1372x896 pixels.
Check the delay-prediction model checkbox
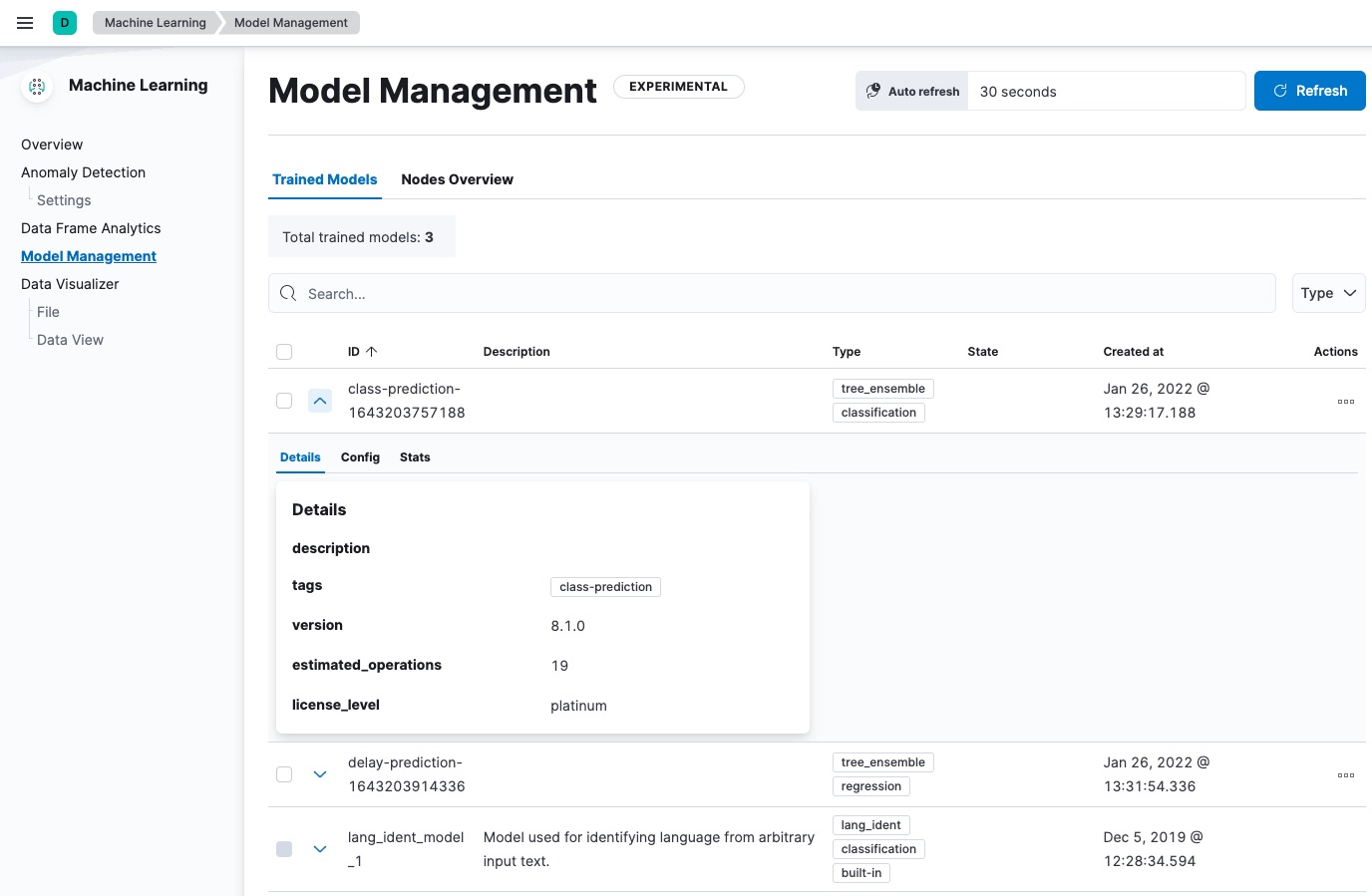click(284, 773)
